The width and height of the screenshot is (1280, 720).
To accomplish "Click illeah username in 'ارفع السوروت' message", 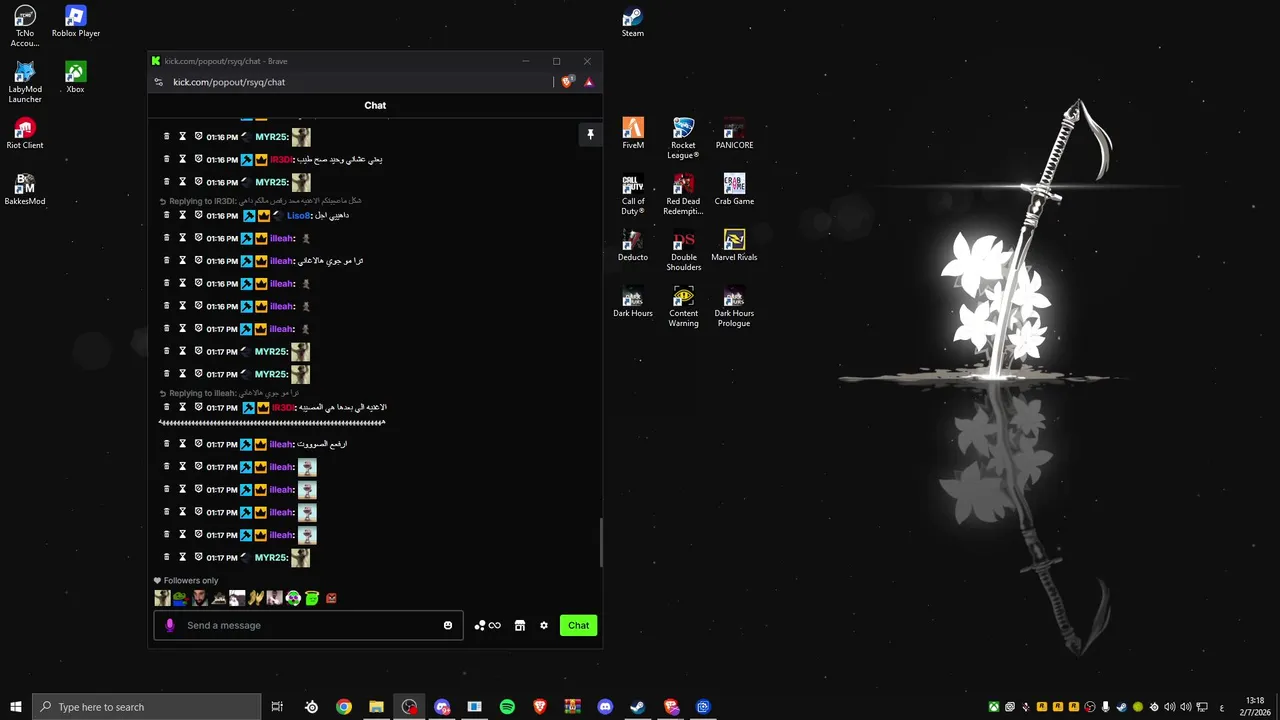I will [282, 444].
